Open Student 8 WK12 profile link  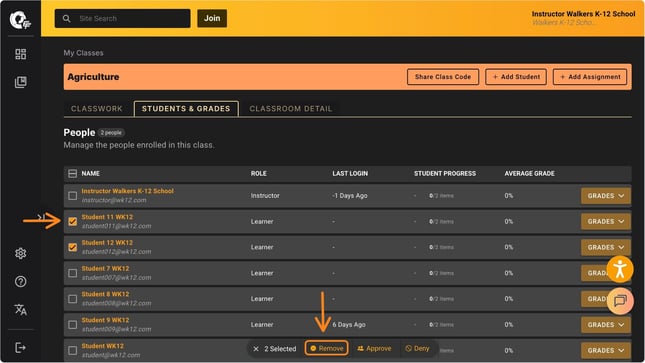pos(105,294)
